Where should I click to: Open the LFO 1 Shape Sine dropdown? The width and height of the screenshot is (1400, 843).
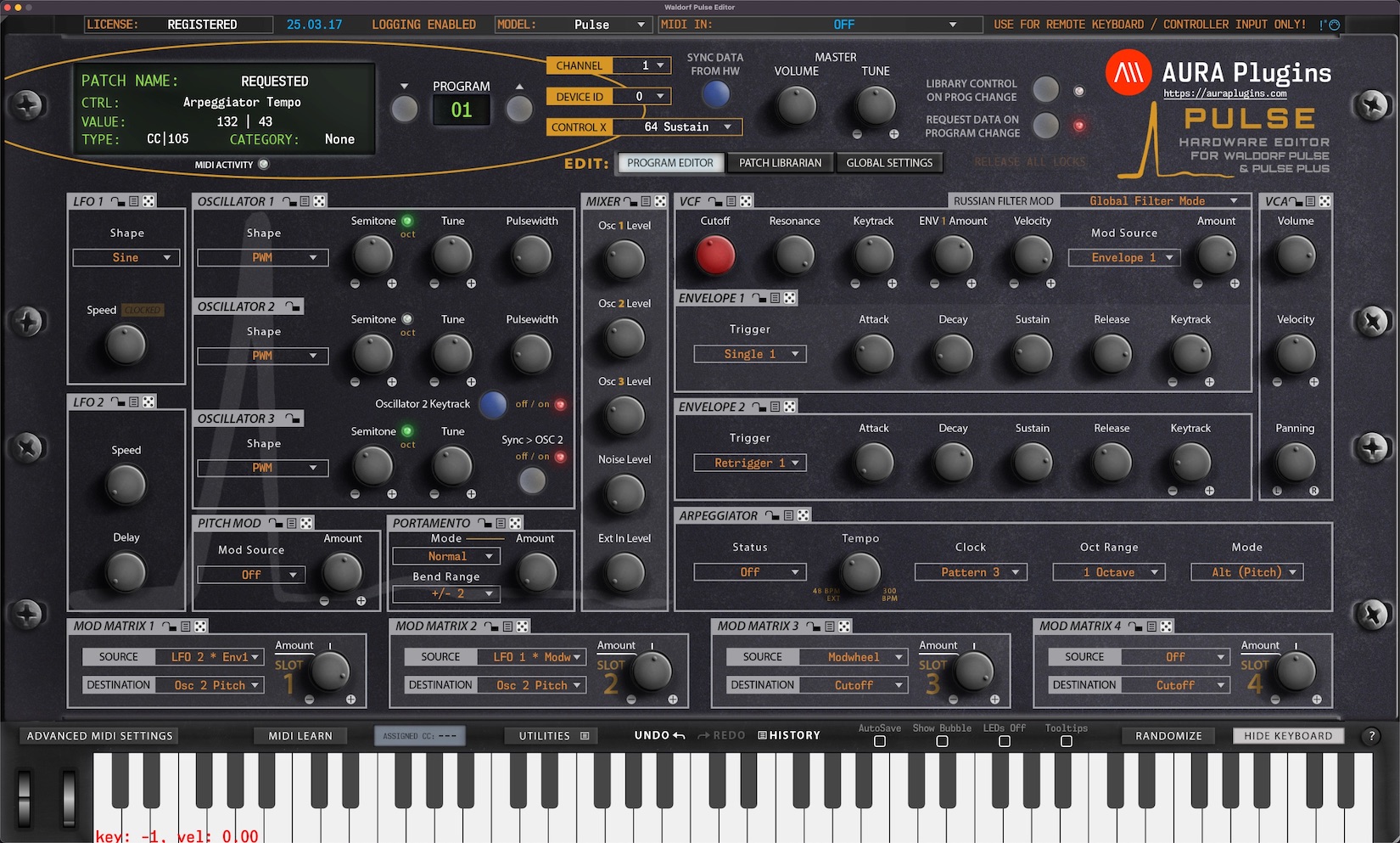pyautogui.click(x=126, y=257)
